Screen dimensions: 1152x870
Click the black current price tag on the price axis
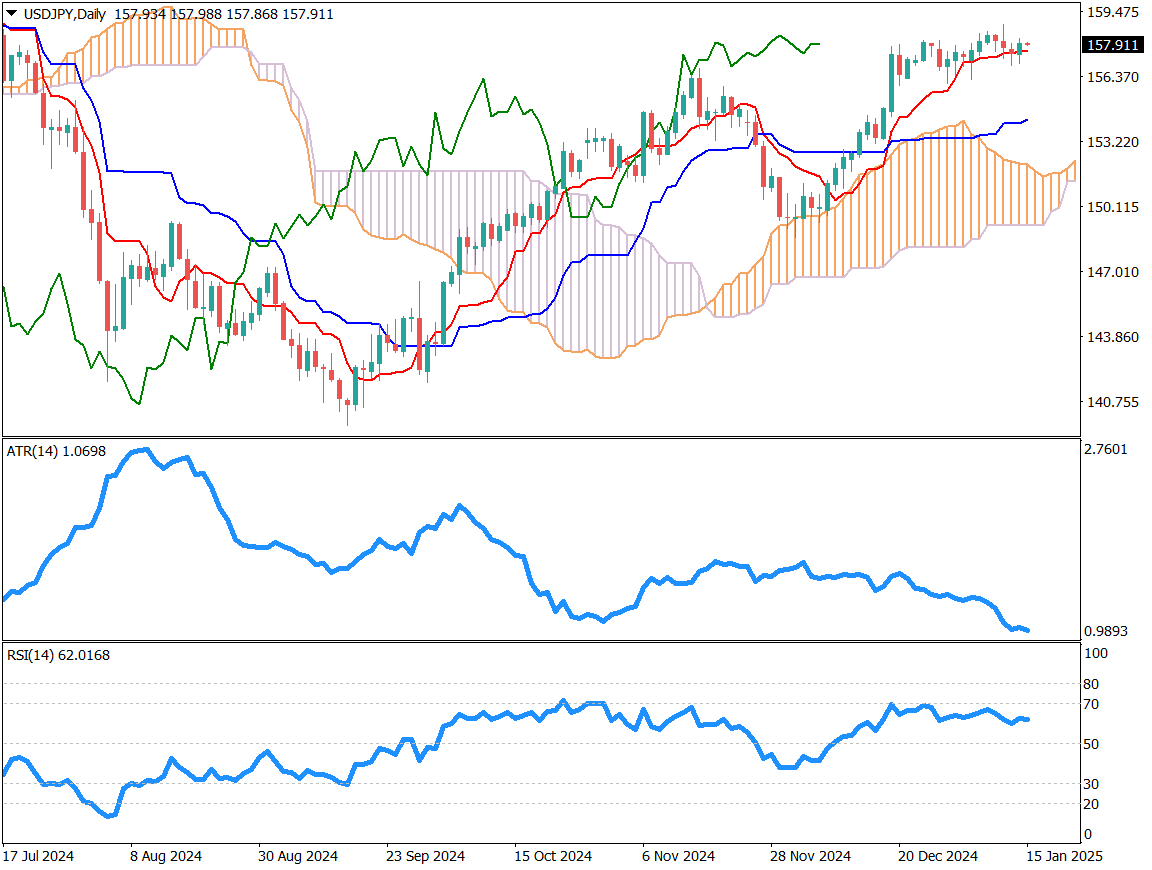[1112, 45]
